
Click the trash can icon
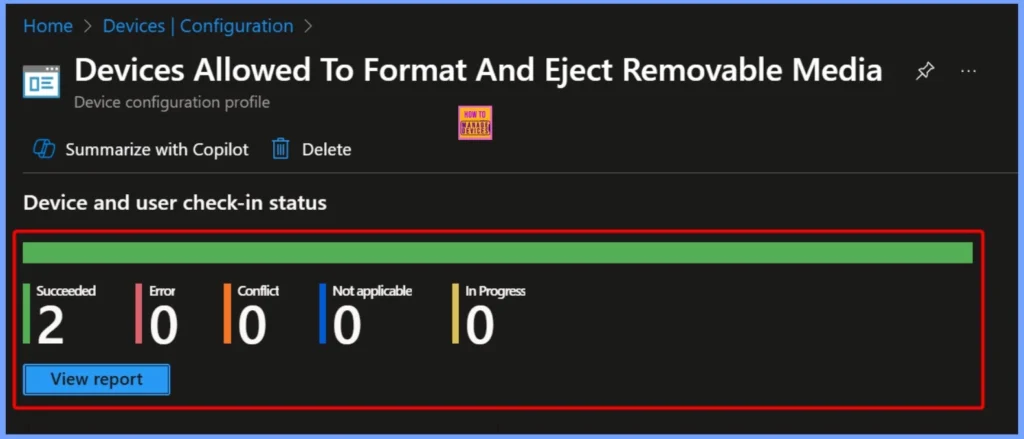tap(281, 149)
